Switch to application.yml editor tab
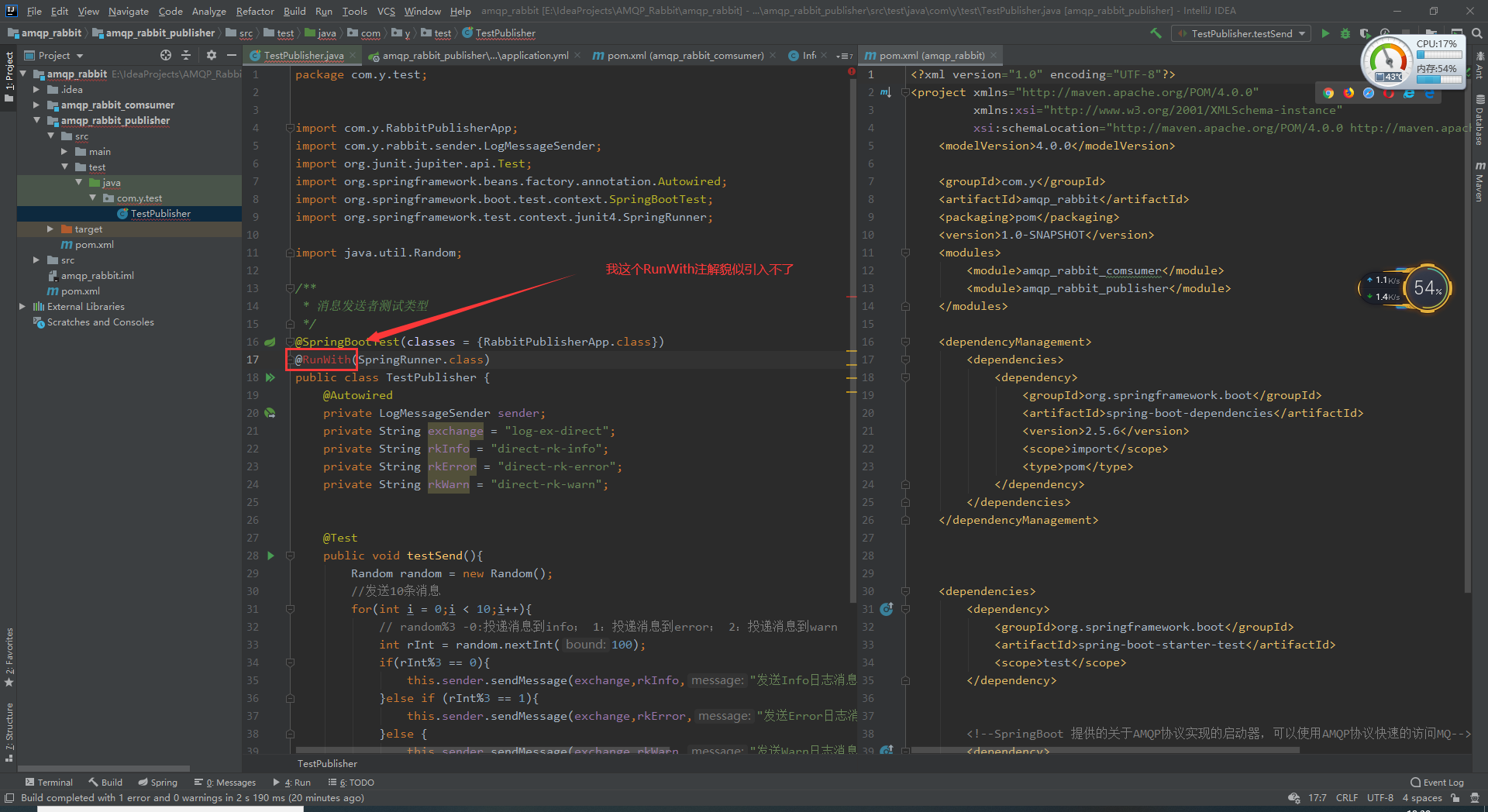 click(475, 55)
